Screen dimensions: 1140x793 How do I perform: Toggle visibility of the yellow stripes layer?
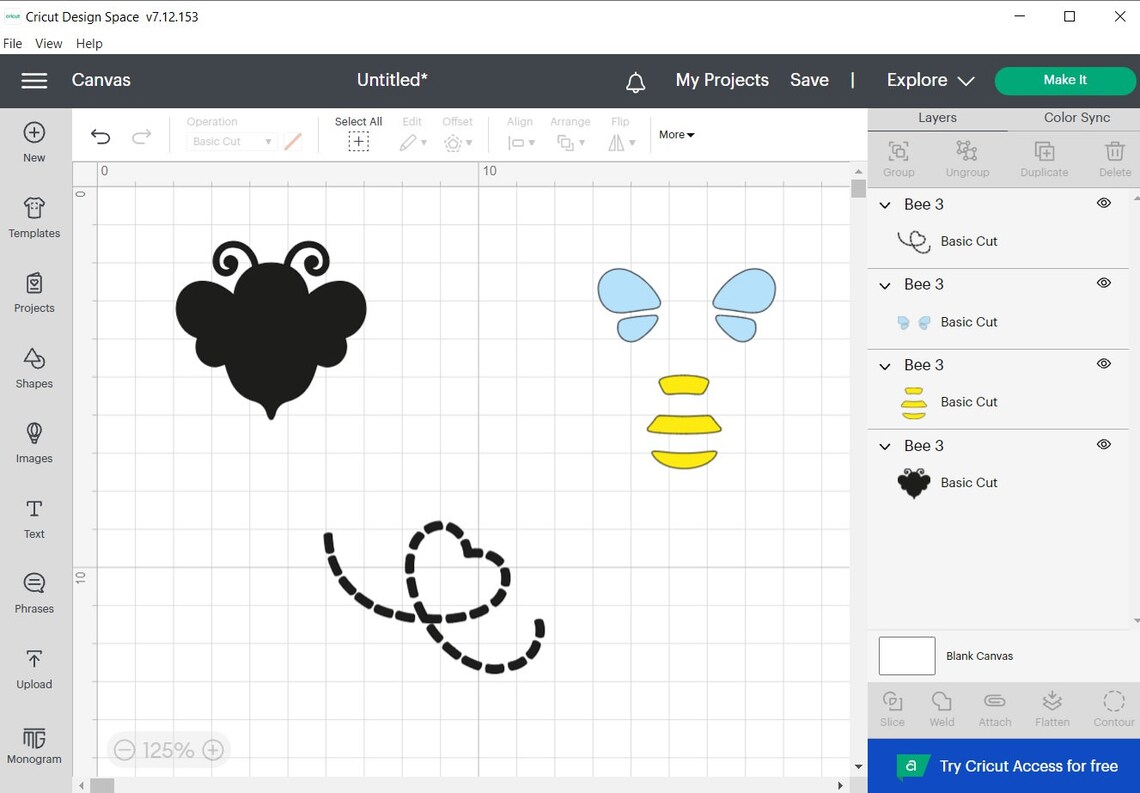[x=1104, y=363]
